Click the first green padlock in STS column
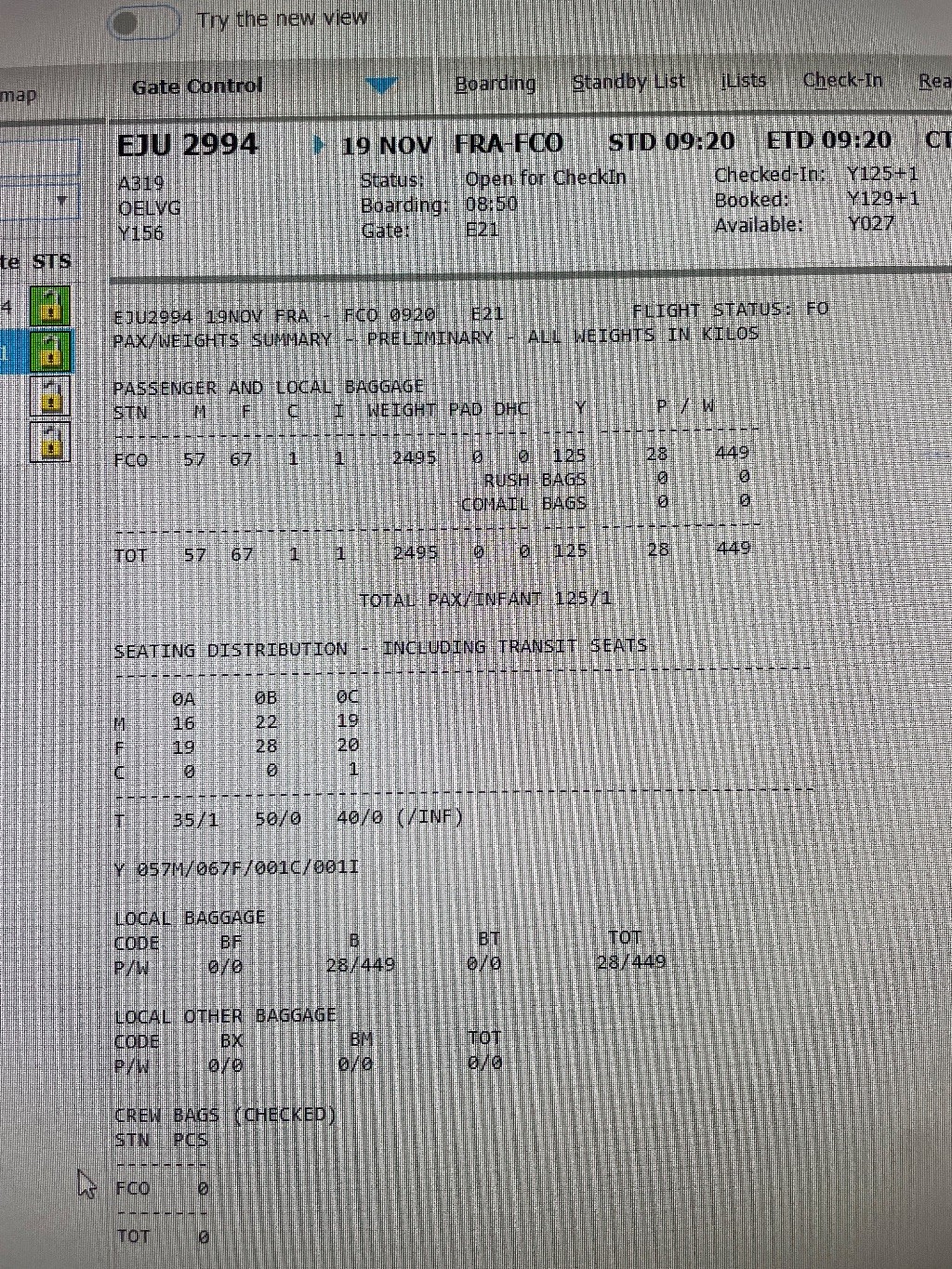 click(x=50, y=306)
